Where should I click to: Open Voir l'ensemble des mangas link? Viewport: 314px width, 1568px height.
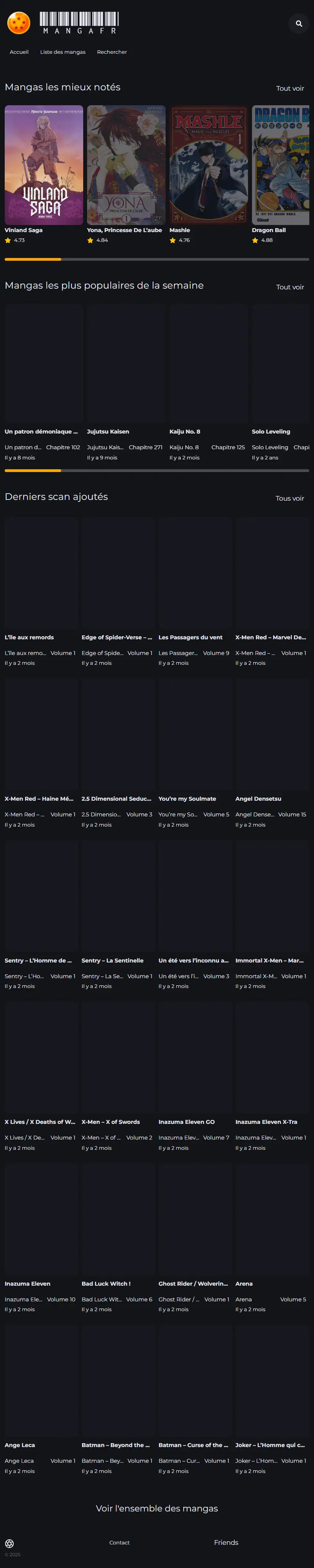pyautogui.click(x=157, y=1508)
